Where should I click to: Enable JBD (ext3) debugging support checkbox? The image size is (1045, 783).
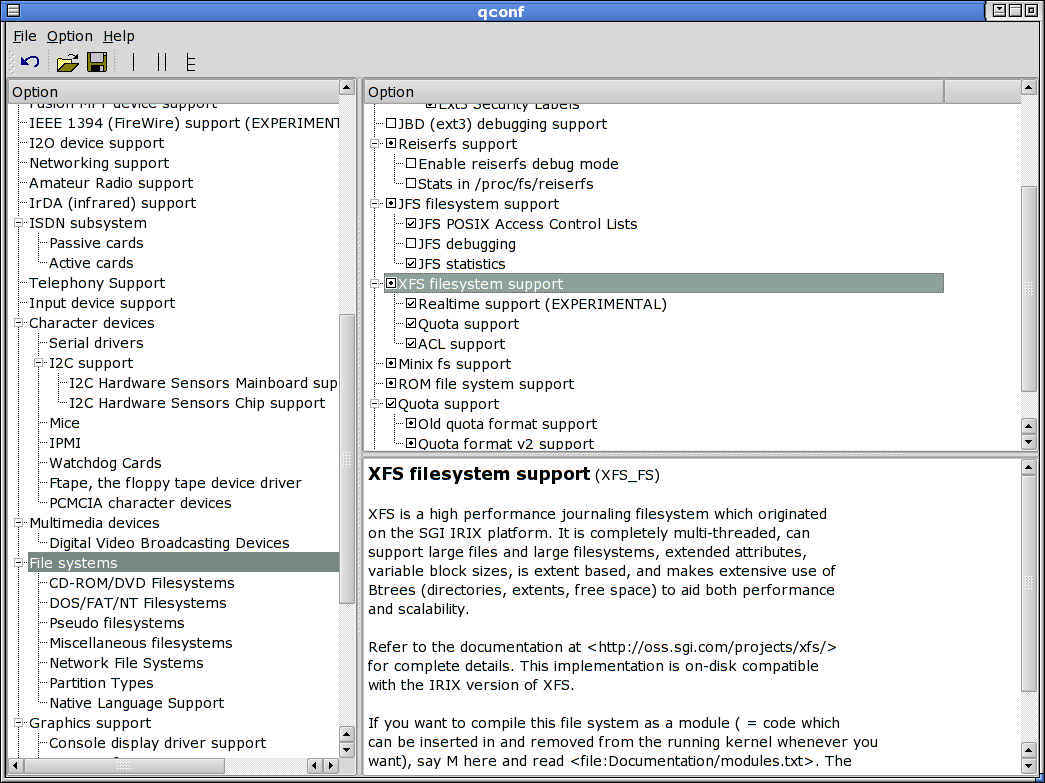pyautogui.click(x=391, y=124)
